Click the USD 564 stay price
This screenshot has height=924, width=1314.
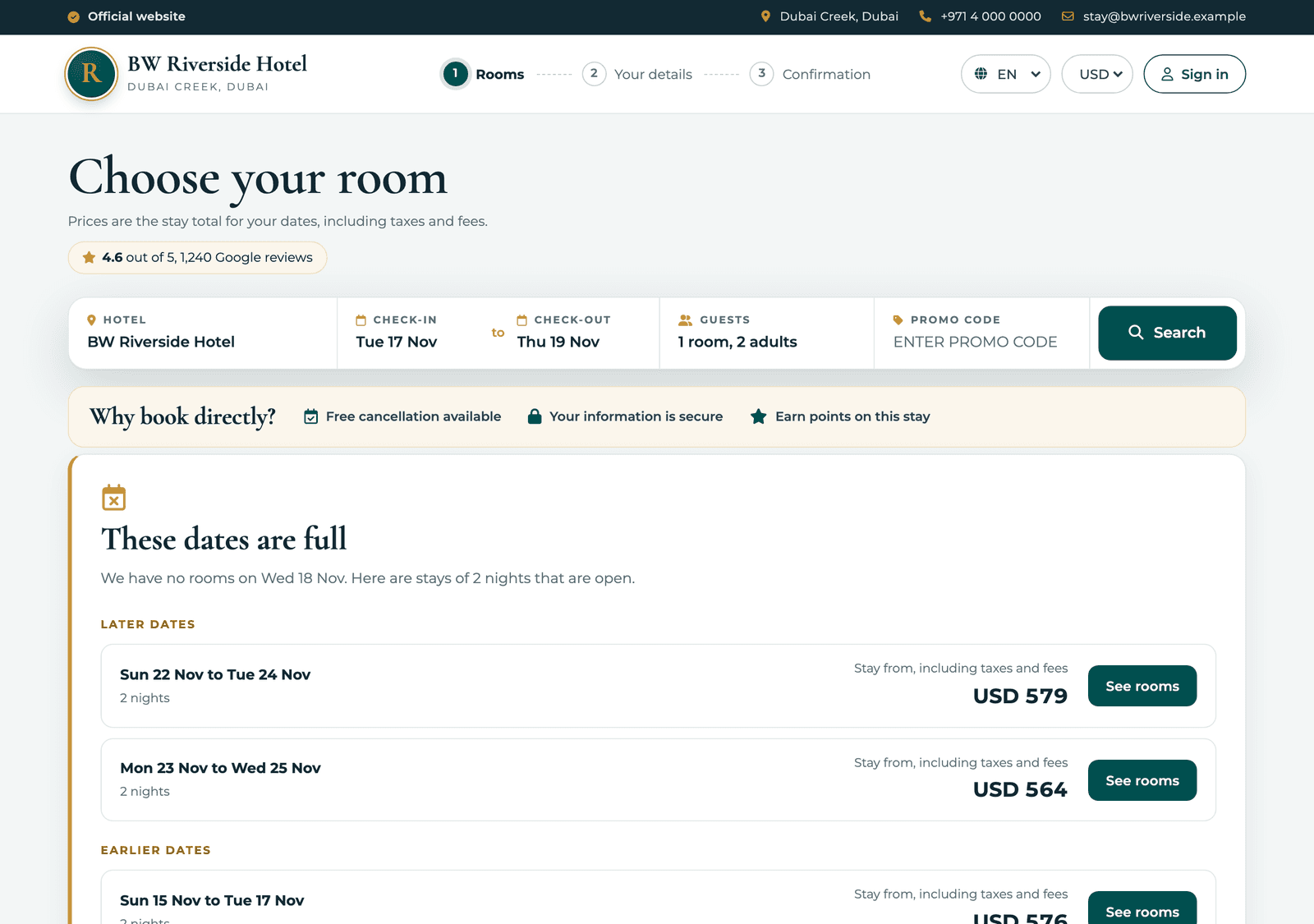pyautogui.click(x=1020, y=789)
